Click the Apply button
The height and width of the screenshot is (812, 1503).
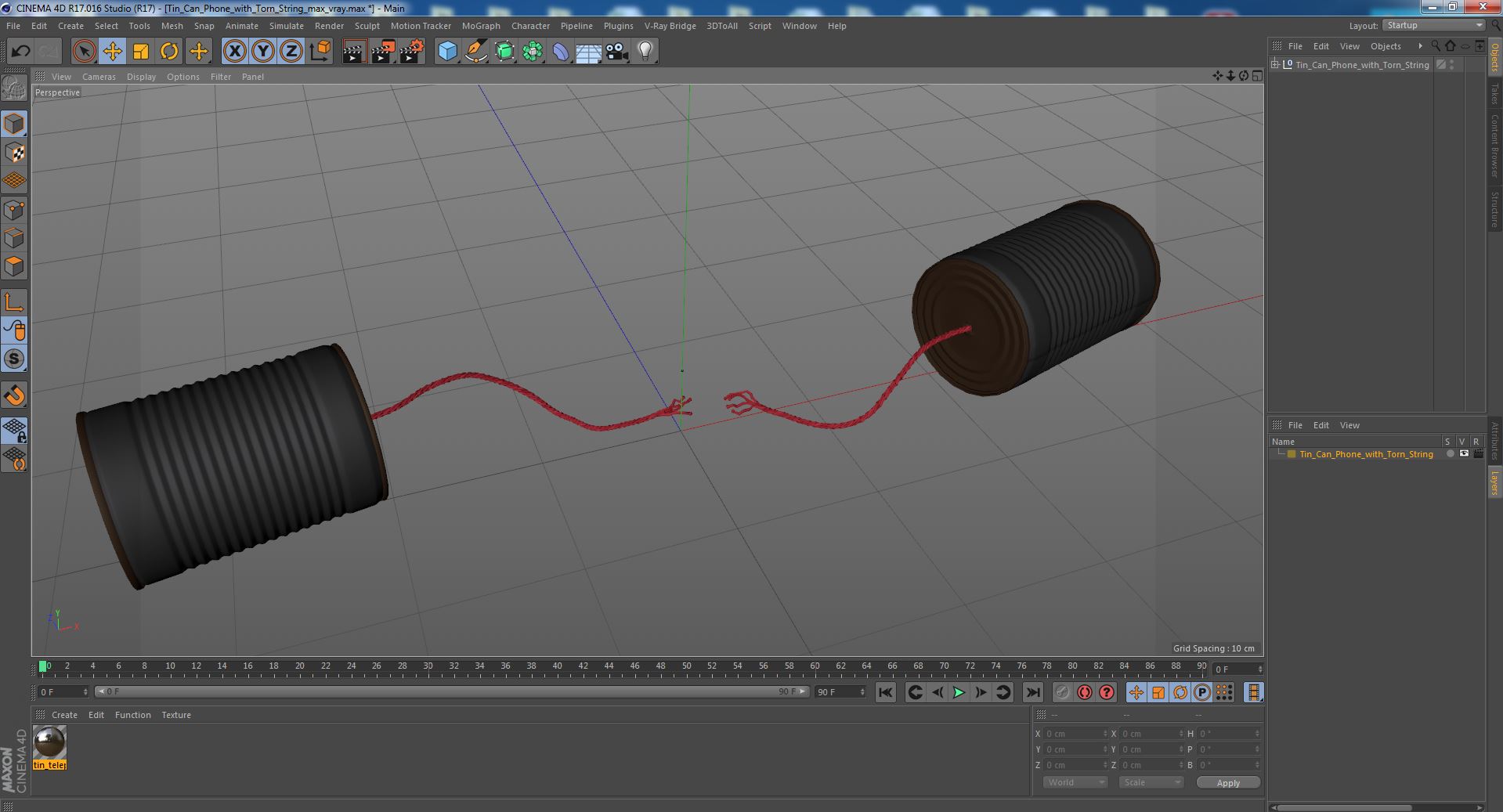point(1228,783)
